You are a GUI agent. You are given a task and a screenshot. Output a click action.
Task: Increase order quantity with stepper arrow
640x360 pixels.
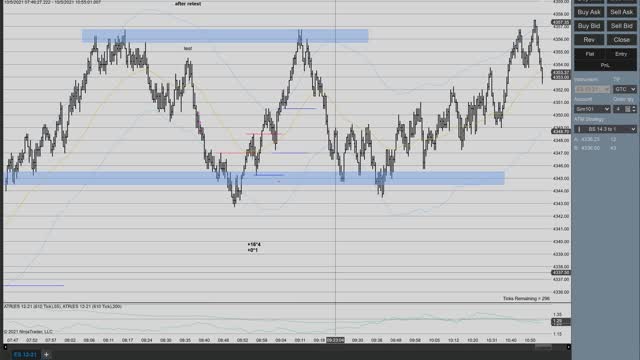634,107
